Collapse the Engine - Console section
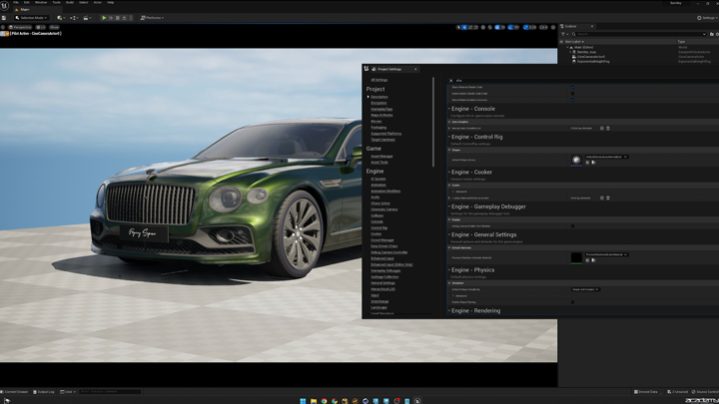 coord(449,109)
